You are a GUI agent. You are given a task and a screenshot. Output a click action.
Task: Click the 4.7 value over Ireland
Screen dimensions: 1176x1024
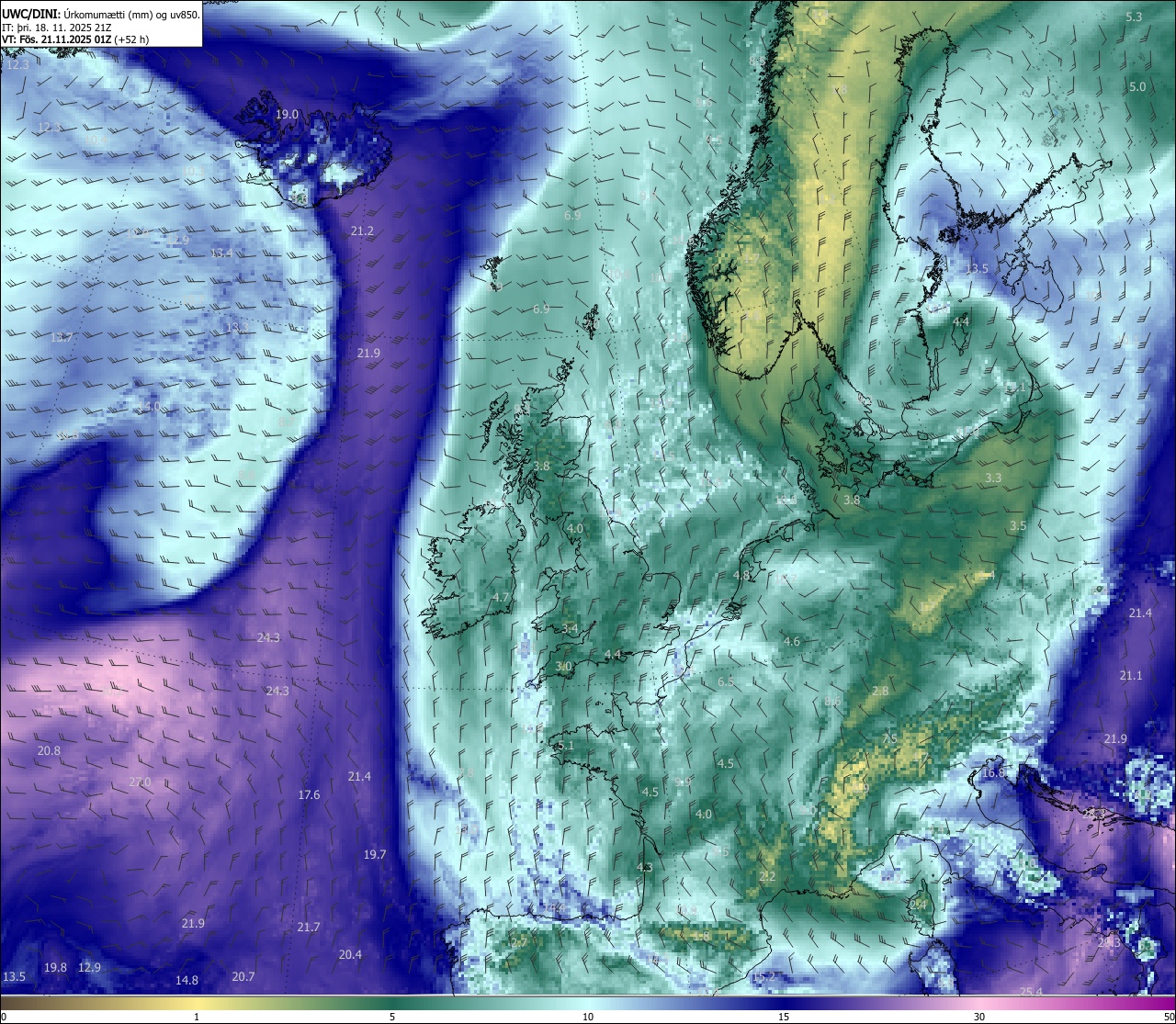pos(501,597)
